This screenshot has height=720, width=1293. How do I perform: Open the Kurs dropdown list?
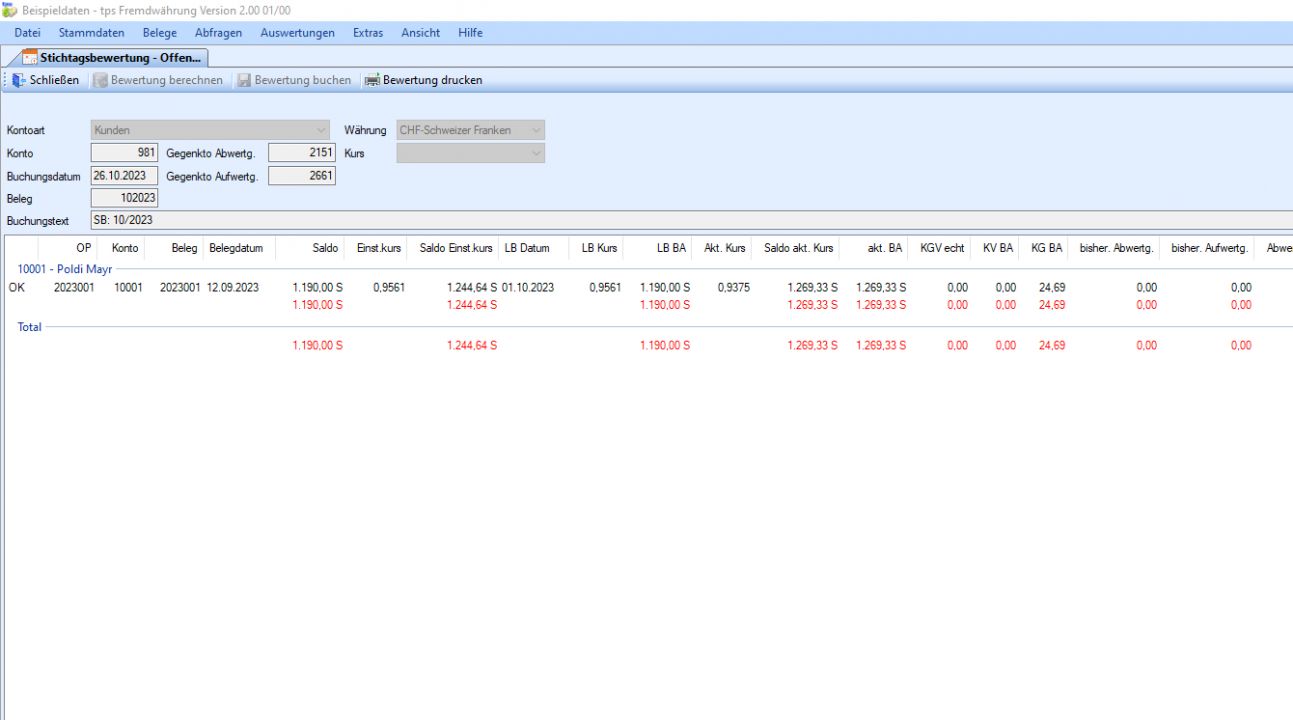pyautogui.click(x=537, y=153)
